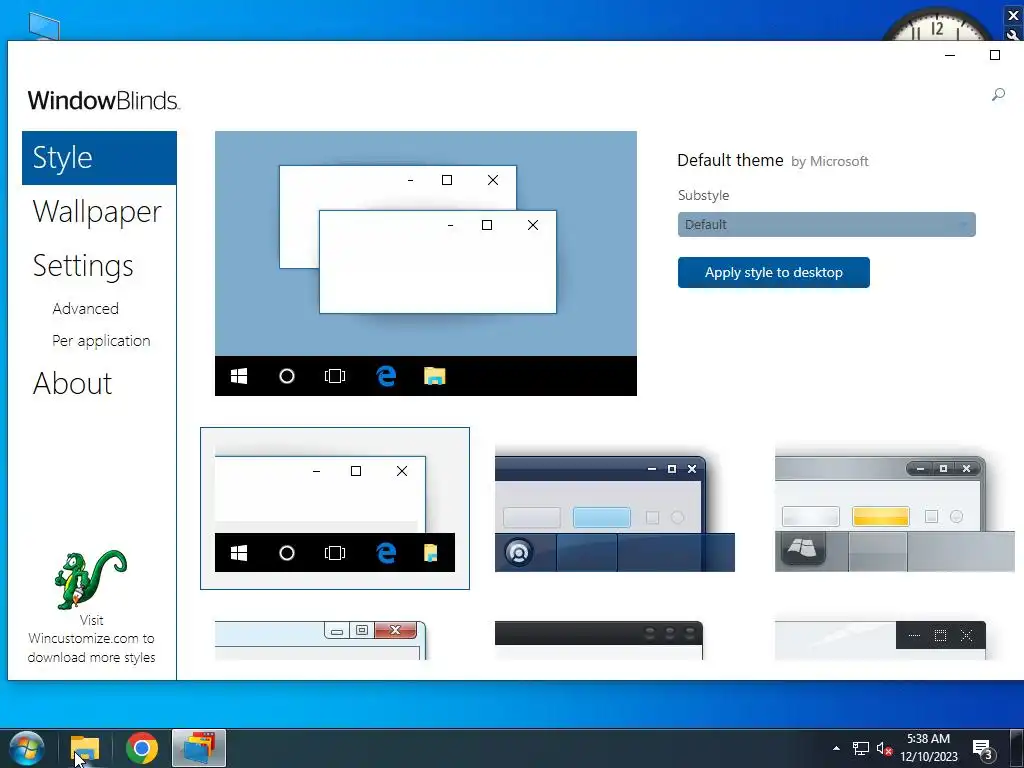Open the Style section in the sidebar
The width and height of the screenshot is (1024, 768).
[x=99, y=158]
